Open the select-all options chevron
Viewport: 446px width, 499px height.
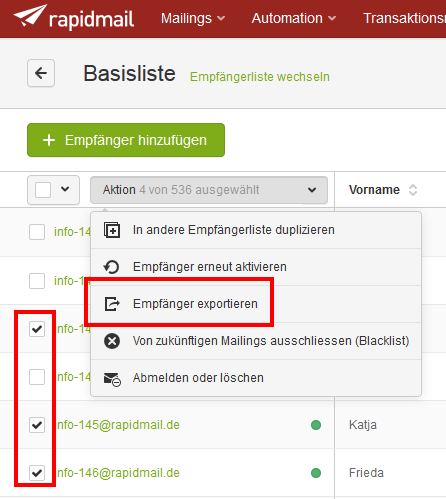pyautogui.click(x=65, y=189)
